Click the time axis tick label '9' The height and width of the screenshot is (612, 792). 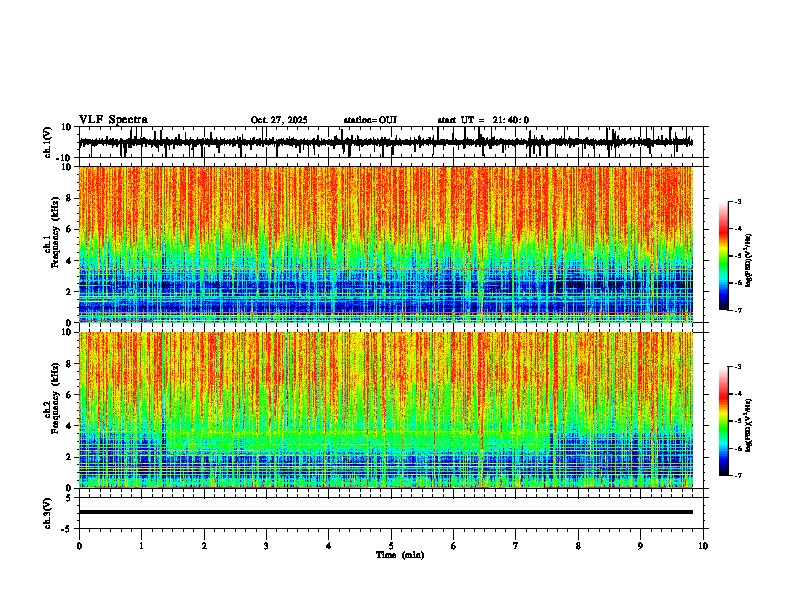[x=640, y=546]
